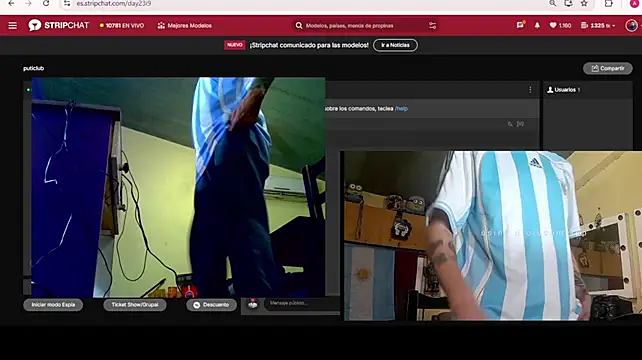Open the 10781 EN VIVO live list
Screen dimensions: 642x360
(122, 25)
